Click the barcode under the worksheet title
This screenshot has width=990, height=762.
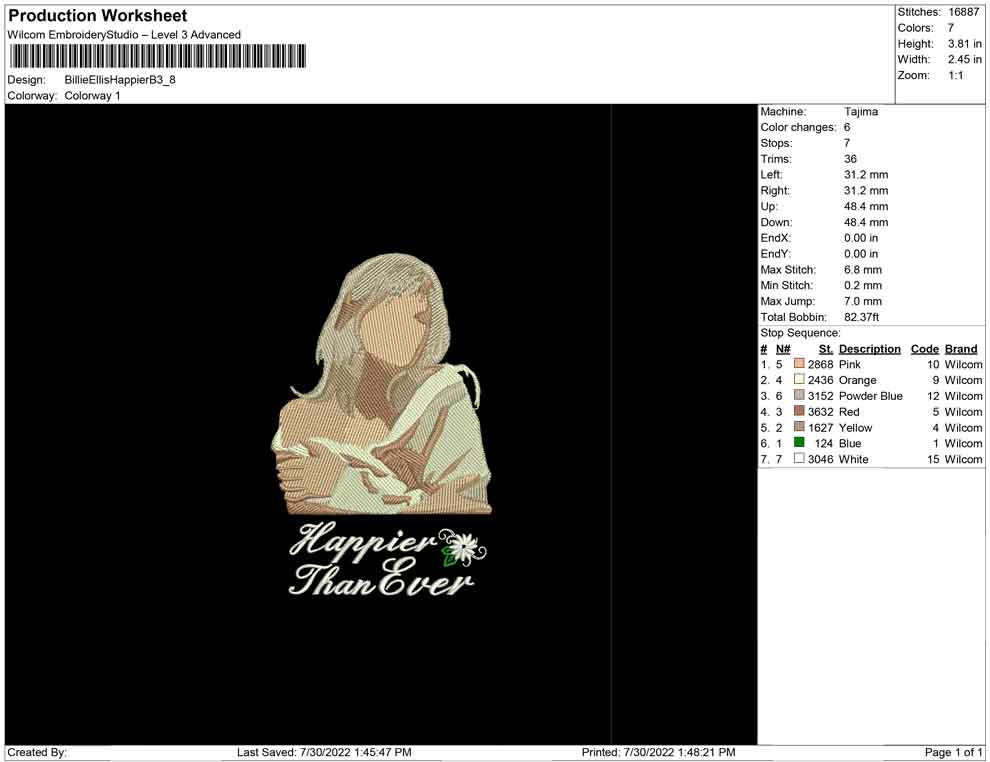point(156,56)
